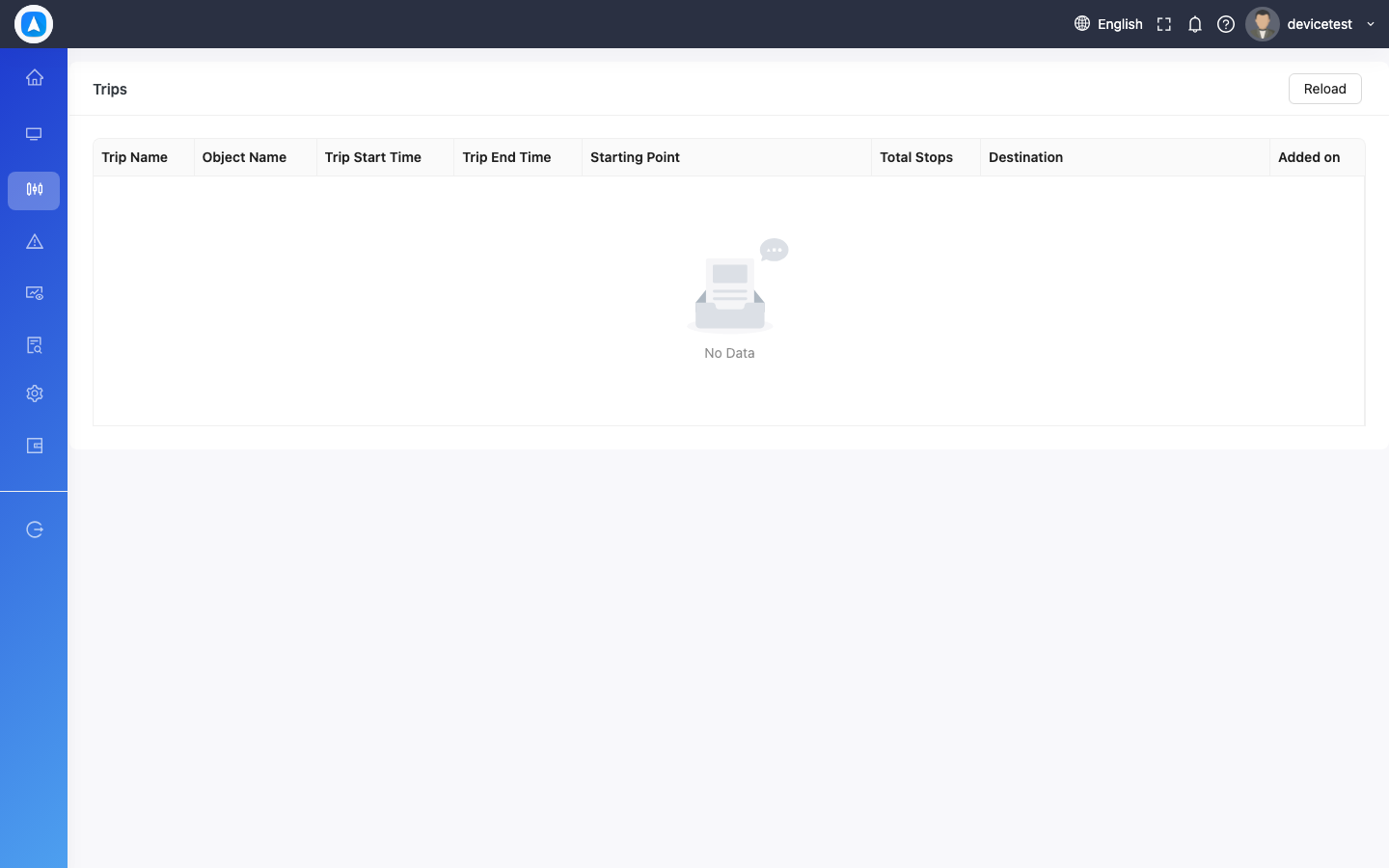This screenshot has width=1389, height=868.
Task: Click the Reload button
Action: 1325,89
